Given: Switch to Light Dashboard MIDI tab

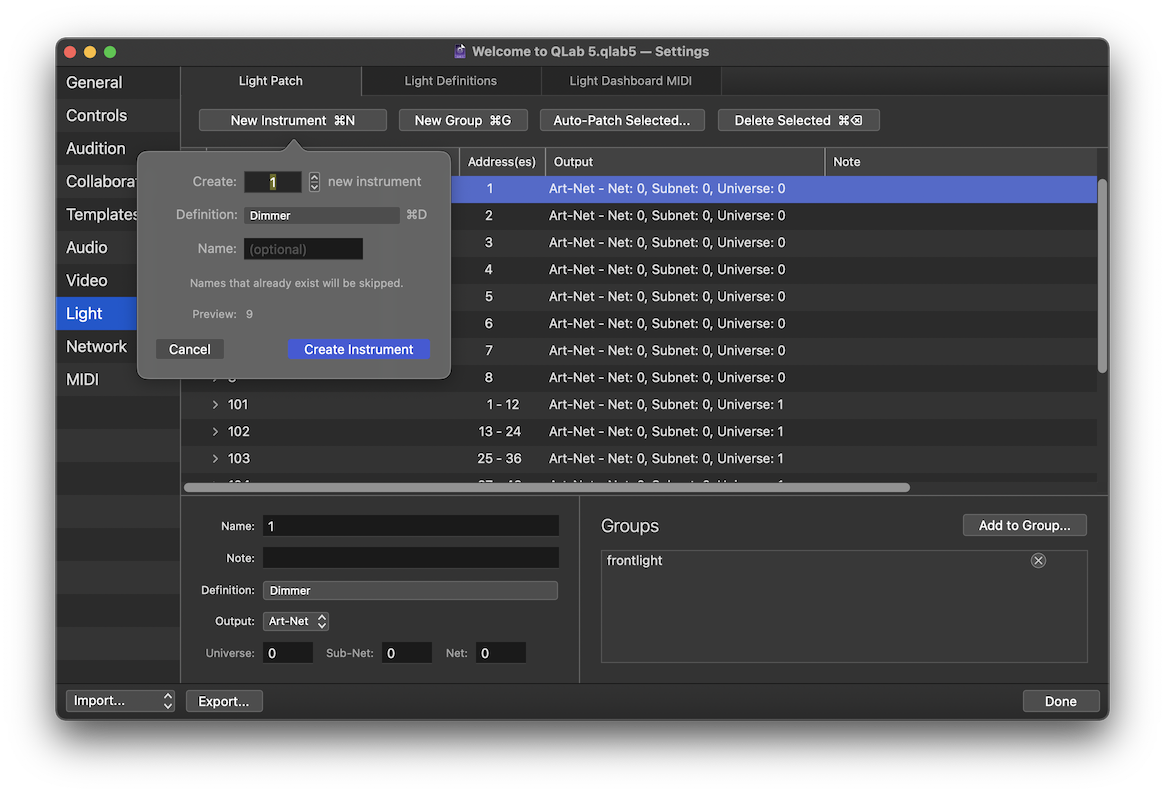Looking at the screenshot, I should 630,81.
